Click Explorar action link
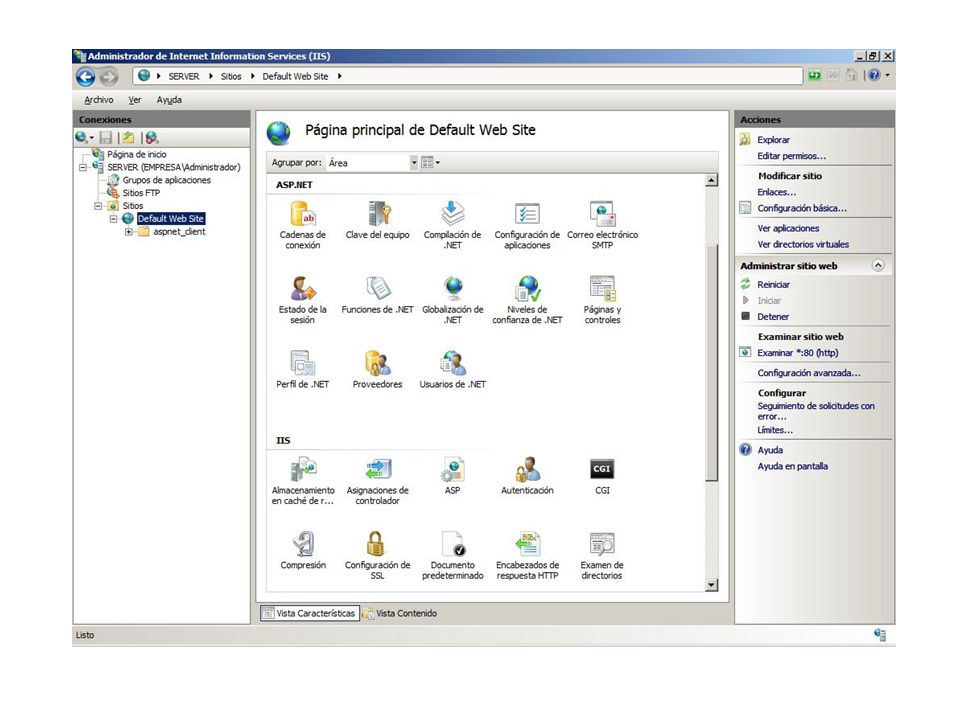 773,140
